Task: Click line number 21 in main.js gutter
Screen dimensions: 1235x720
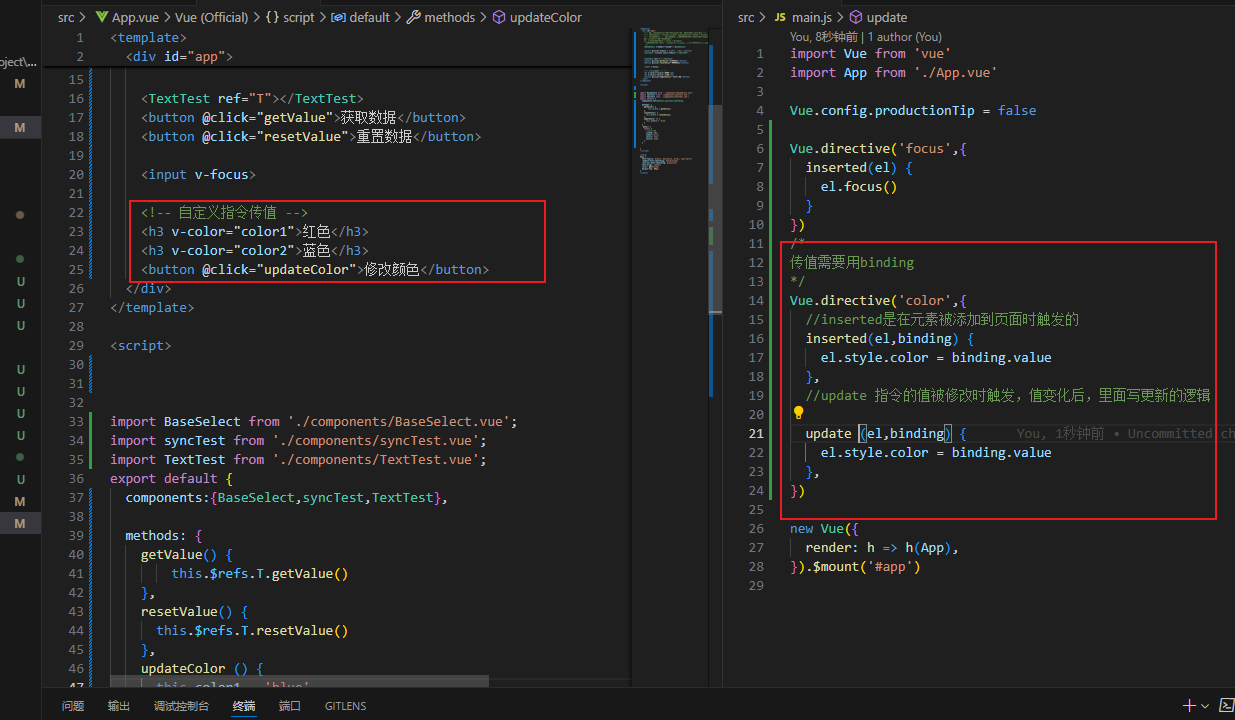Action: pyautogui.click(x=756, y=433)
